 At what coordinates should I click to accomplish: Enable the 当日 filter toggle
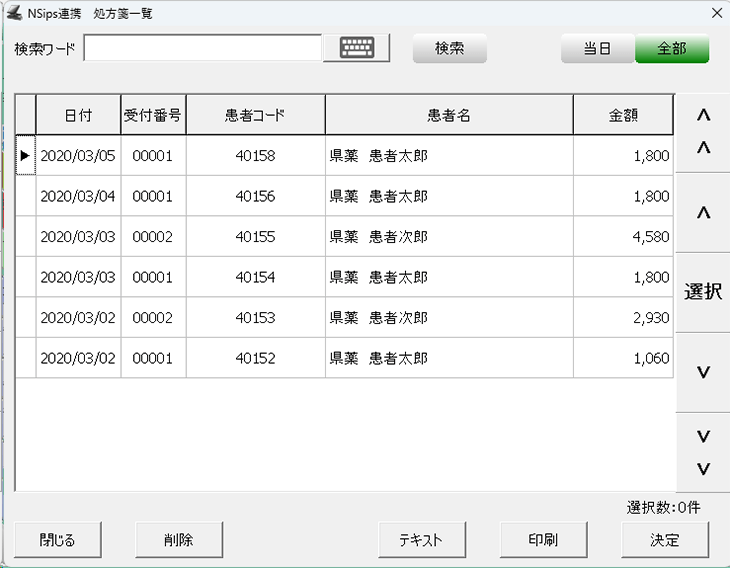tap(597, 49)
